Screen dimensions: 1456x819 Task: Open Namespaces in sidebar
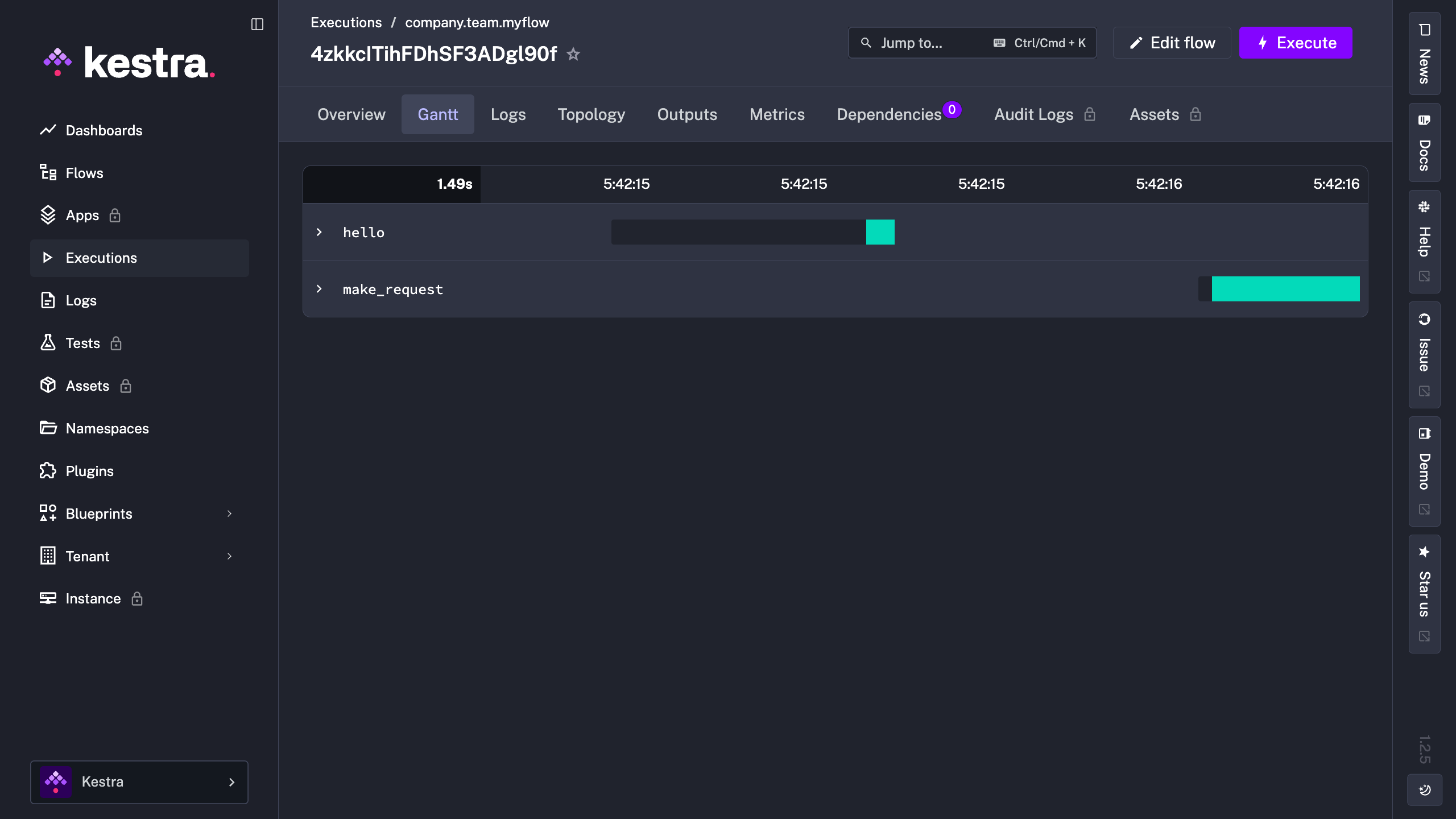pyautogui.click(x=107, y=428)
